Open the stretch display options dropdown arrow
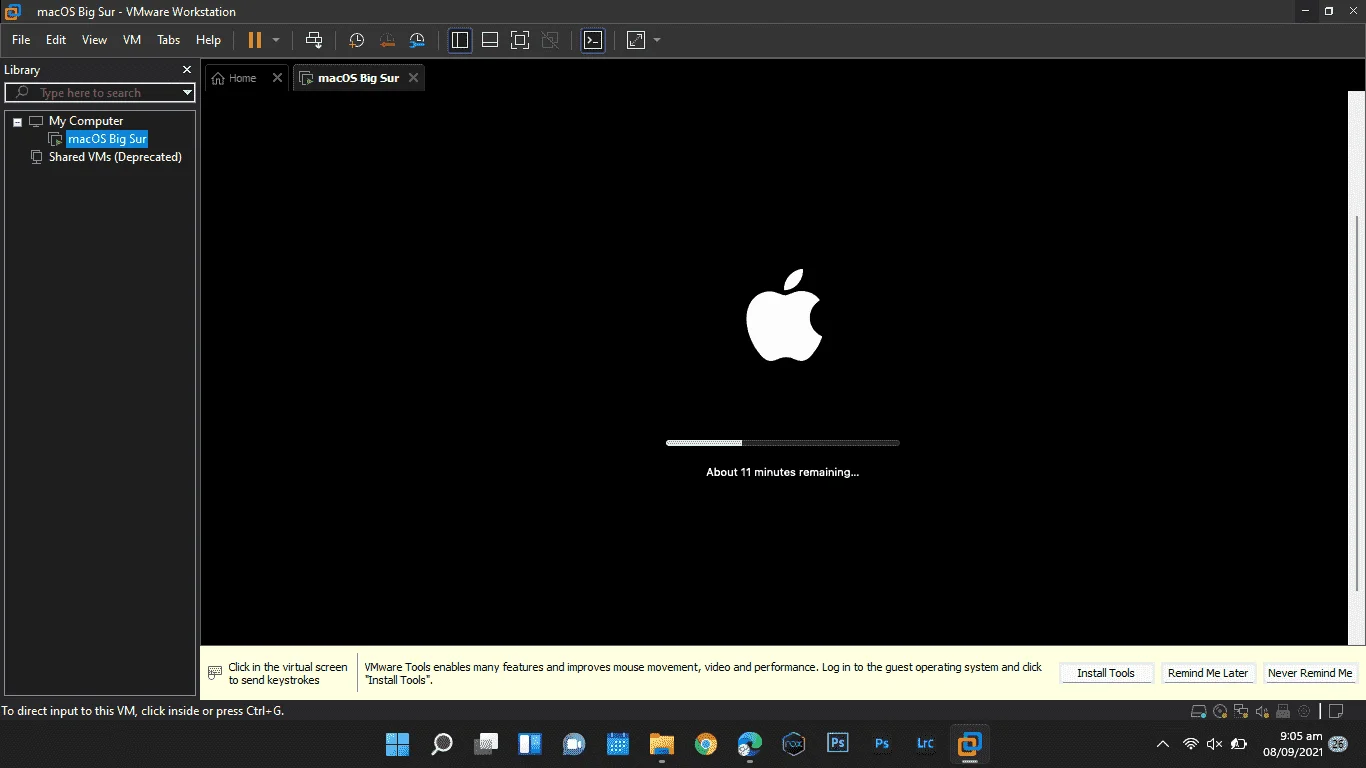 [x=657, y=40]
